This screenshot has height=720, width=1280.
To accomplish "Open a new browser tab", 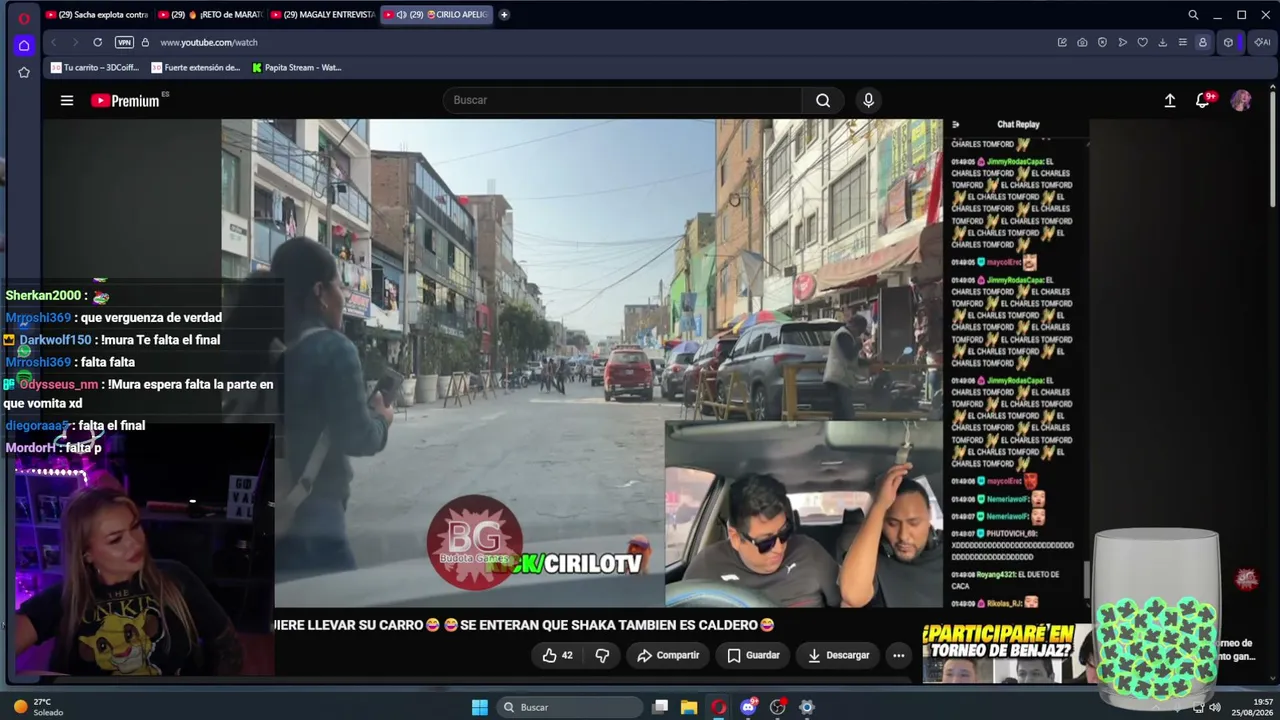I will point(504,15).
